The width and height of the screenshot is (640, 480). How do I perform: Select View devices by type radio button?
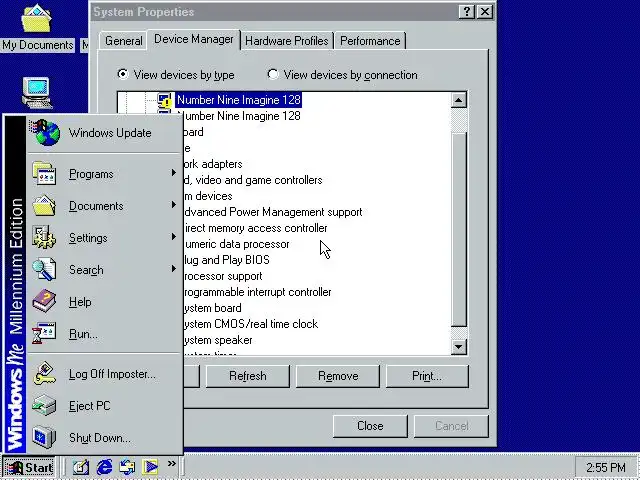[122, 74]
